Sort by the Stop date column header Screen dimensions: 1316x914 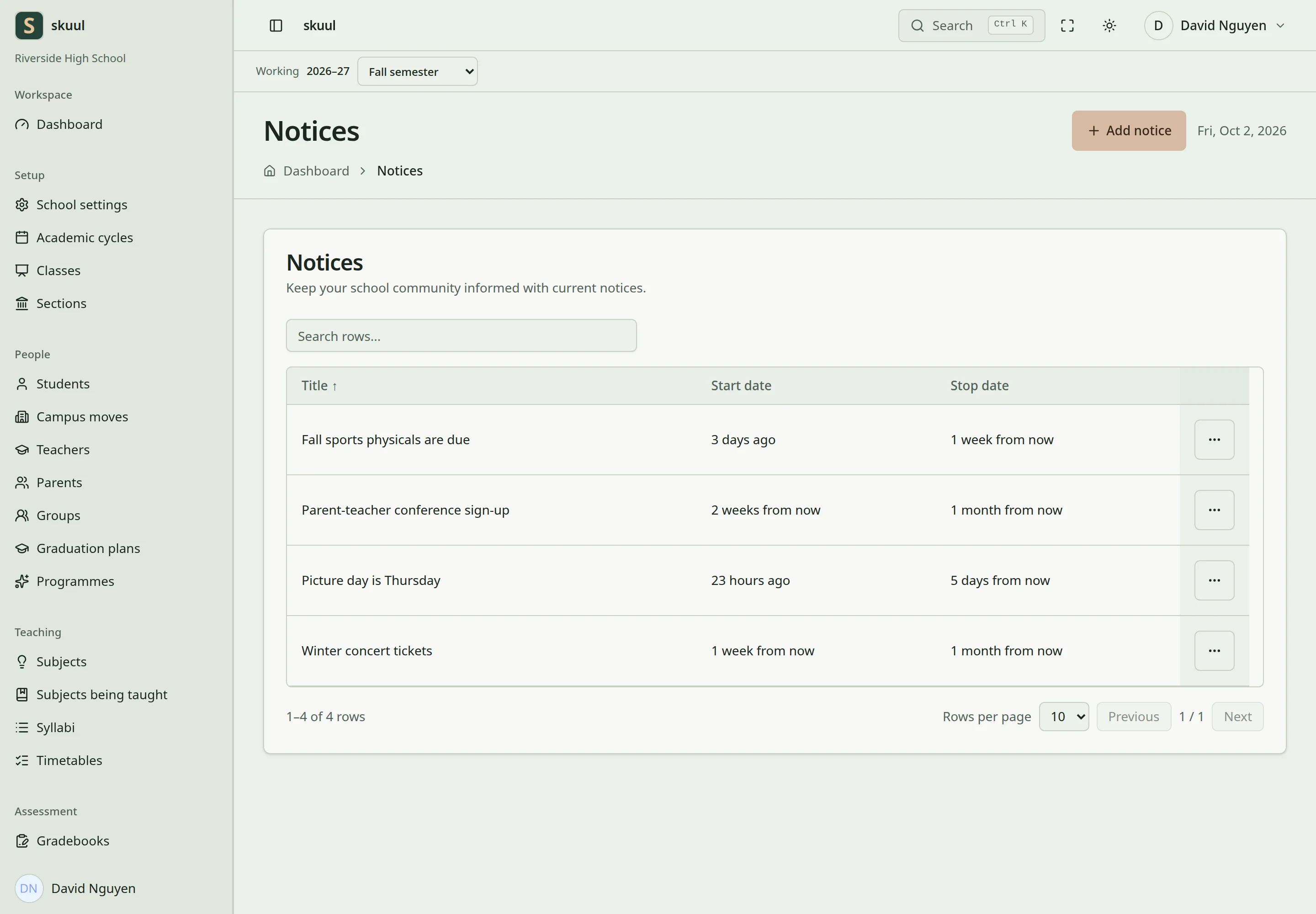click(979, 386)
